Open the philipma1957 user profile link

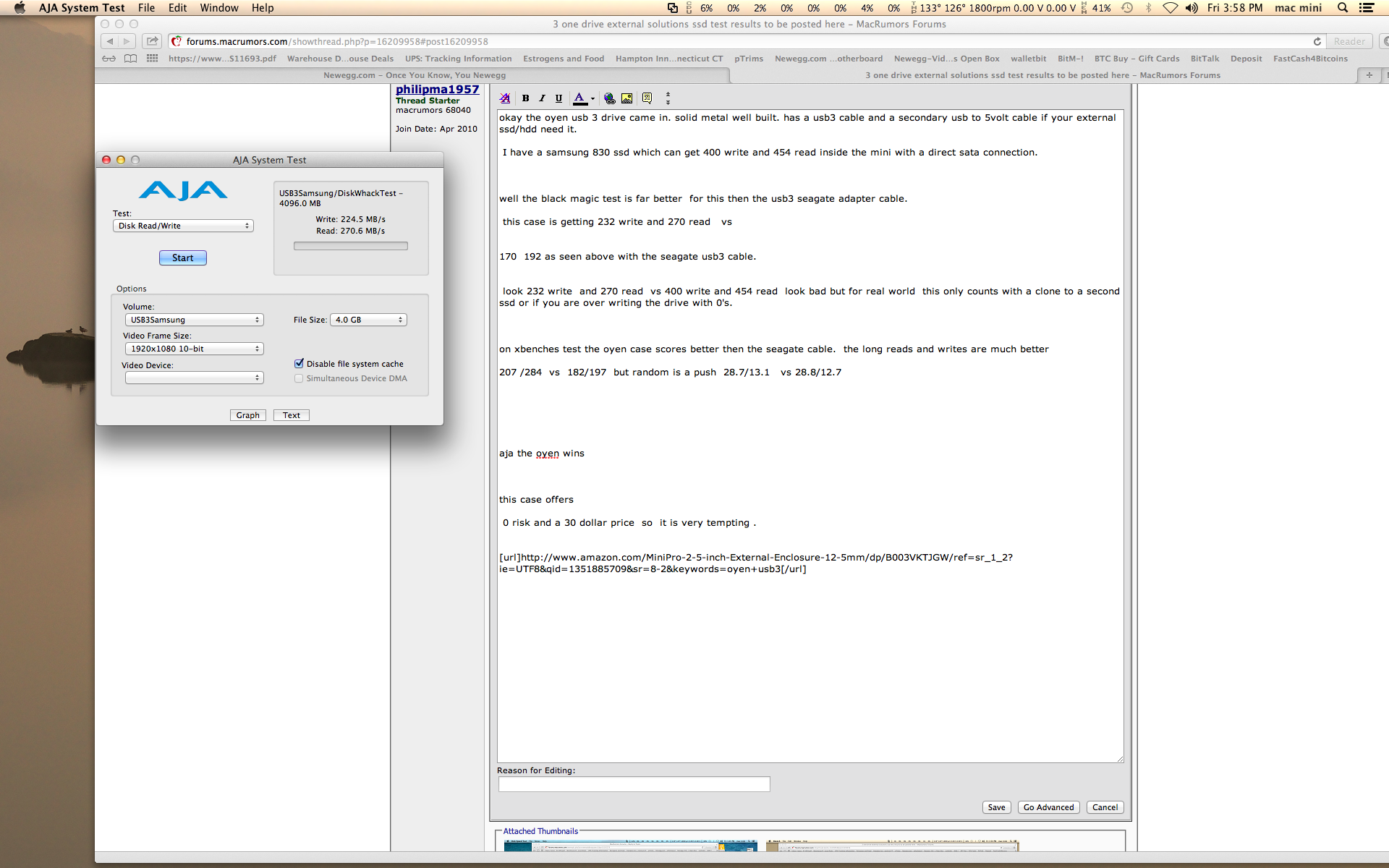(x=437, y=90)
